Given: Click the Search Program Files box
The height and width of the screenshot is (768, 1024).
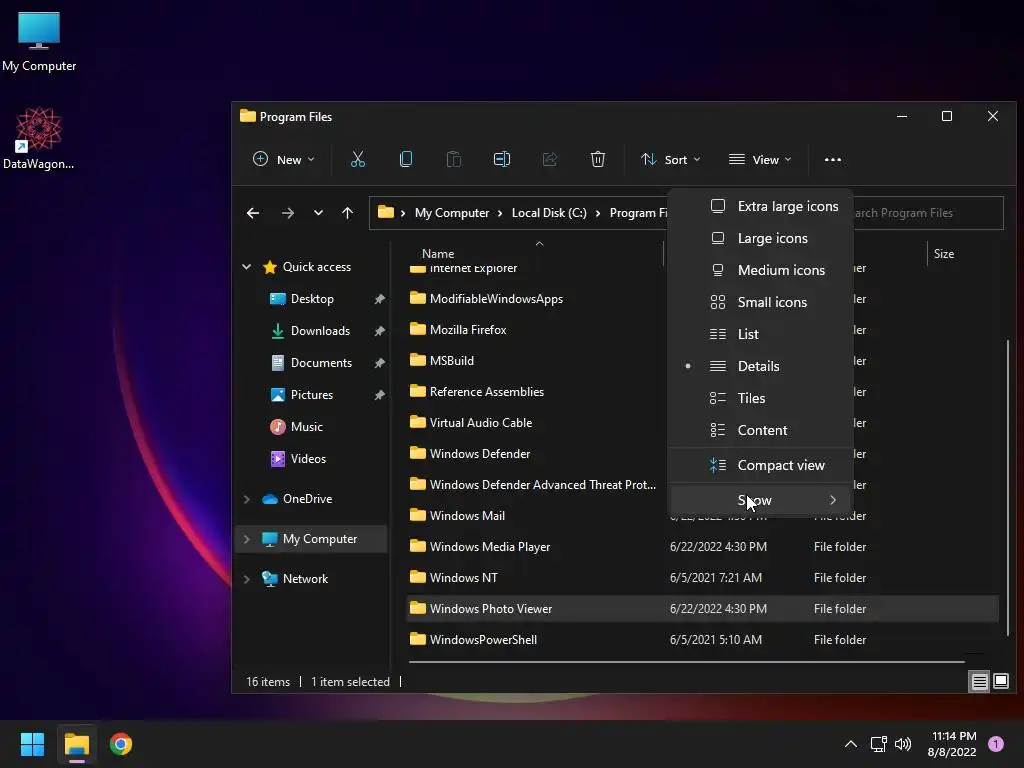Looking at the screenshot, I should pyautogui.click(x=928, y=213).
